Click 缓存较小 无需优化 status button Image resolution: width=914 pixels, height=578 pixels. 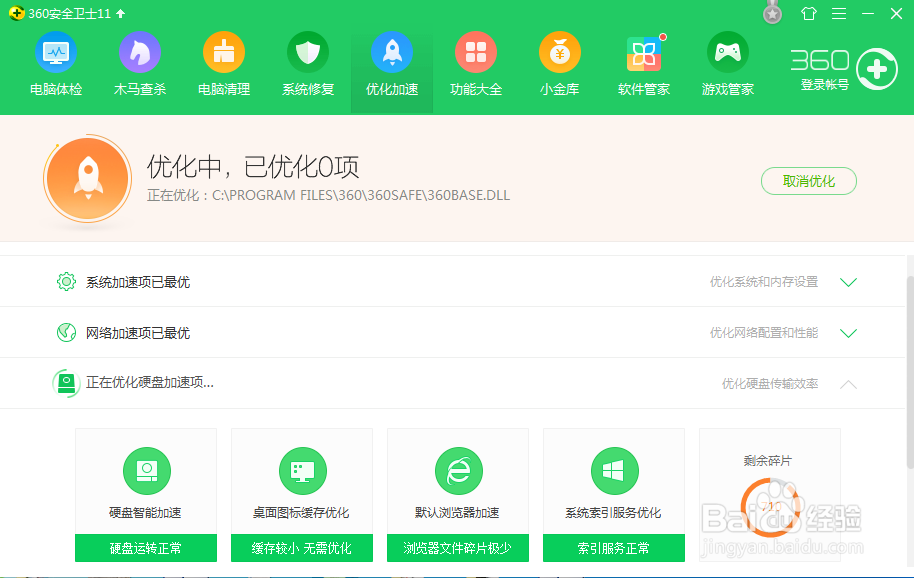point(302,548)
